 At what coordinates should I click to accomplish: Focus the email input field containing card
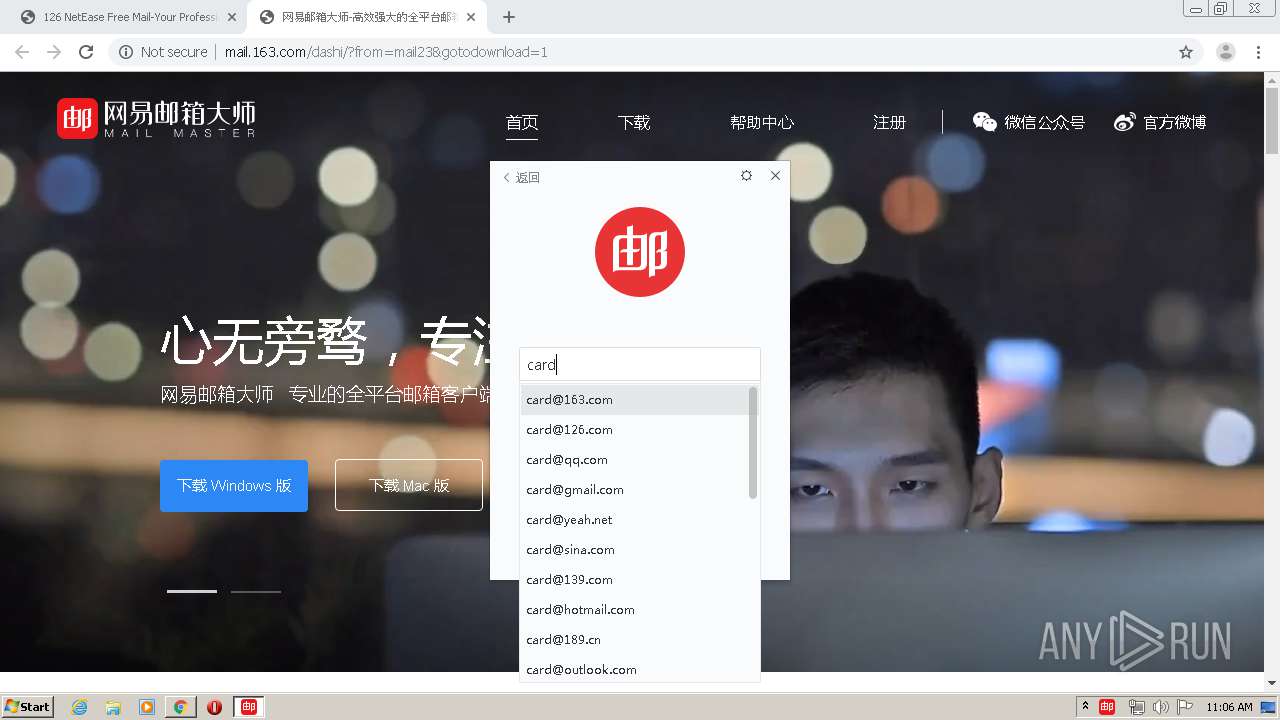click(x=640, y=364)
